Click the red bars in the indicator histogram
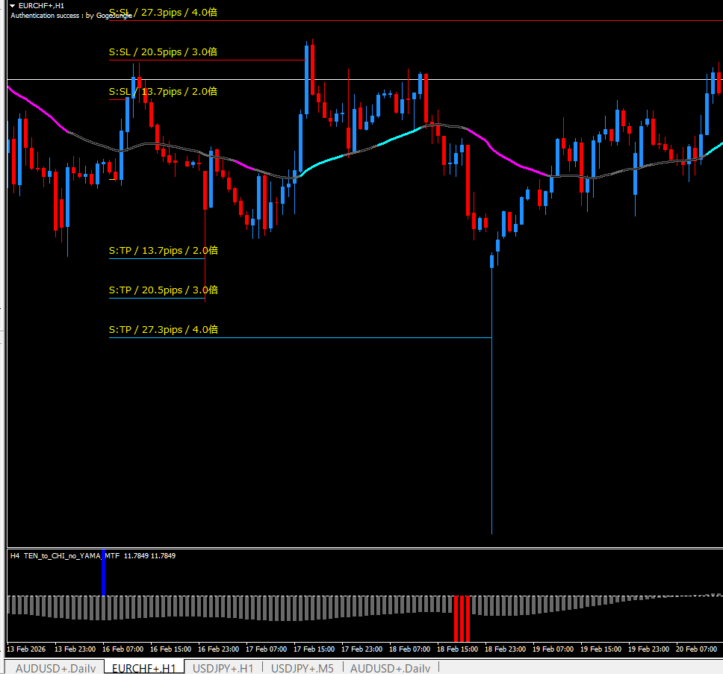Screen dimensions: 723x674 (x=461, y=618)
